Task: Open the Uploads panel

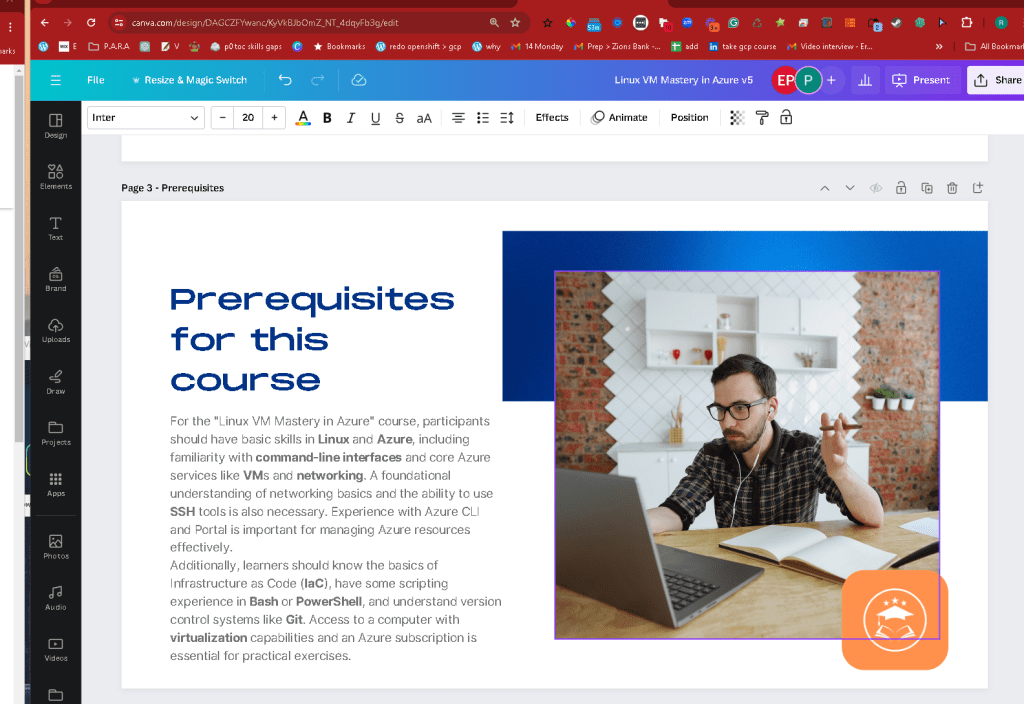Action: (x=56, y=330)
